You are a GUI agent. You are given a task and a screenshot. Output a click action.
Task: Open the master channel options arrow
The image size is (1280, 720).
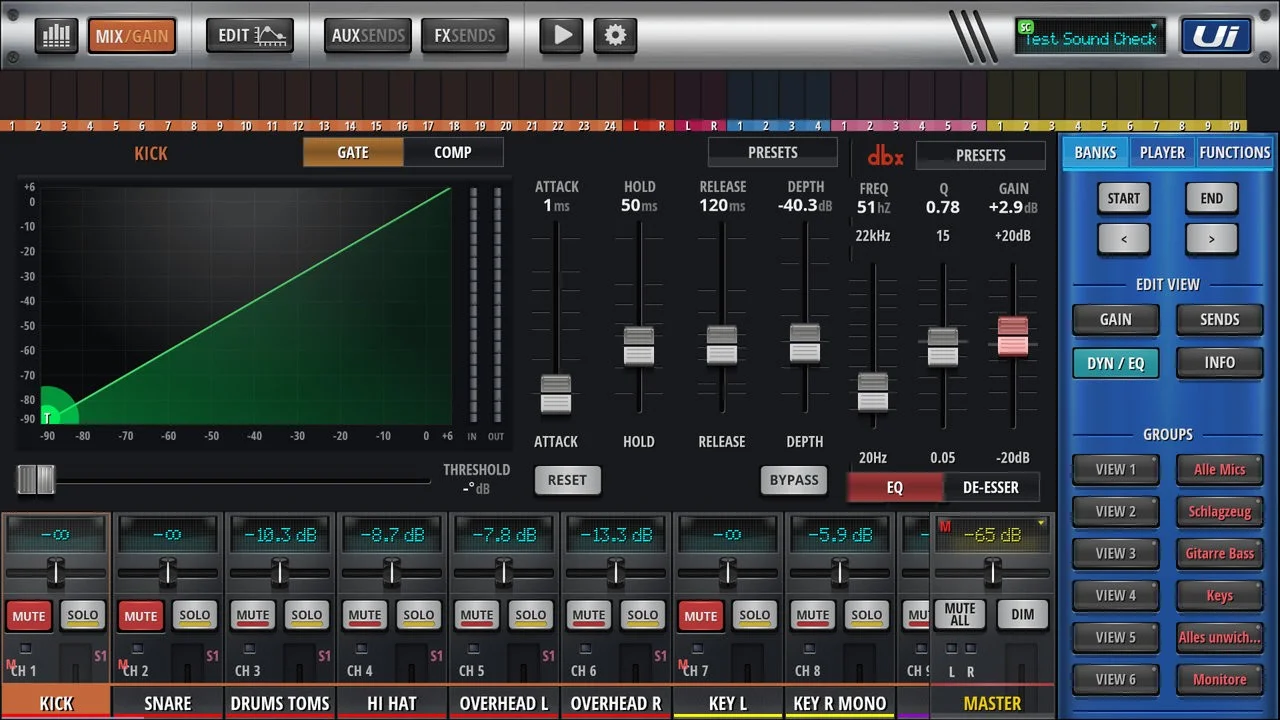point(1041,523)
